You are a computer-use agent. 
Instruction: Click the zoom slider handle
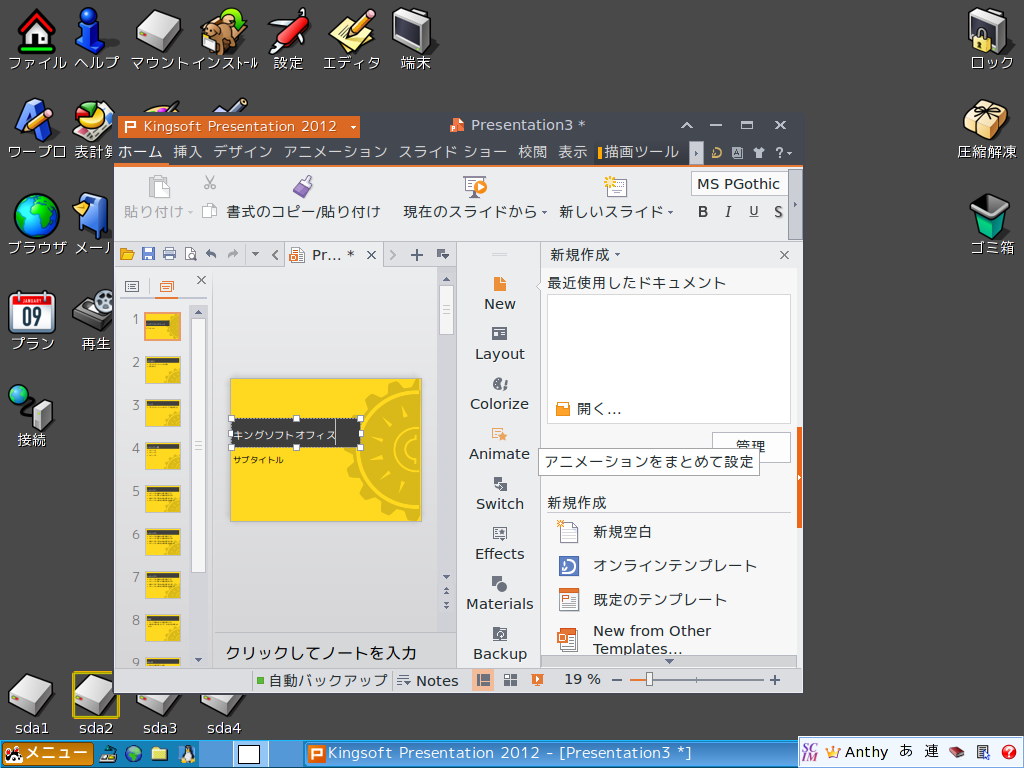point(649,680)
